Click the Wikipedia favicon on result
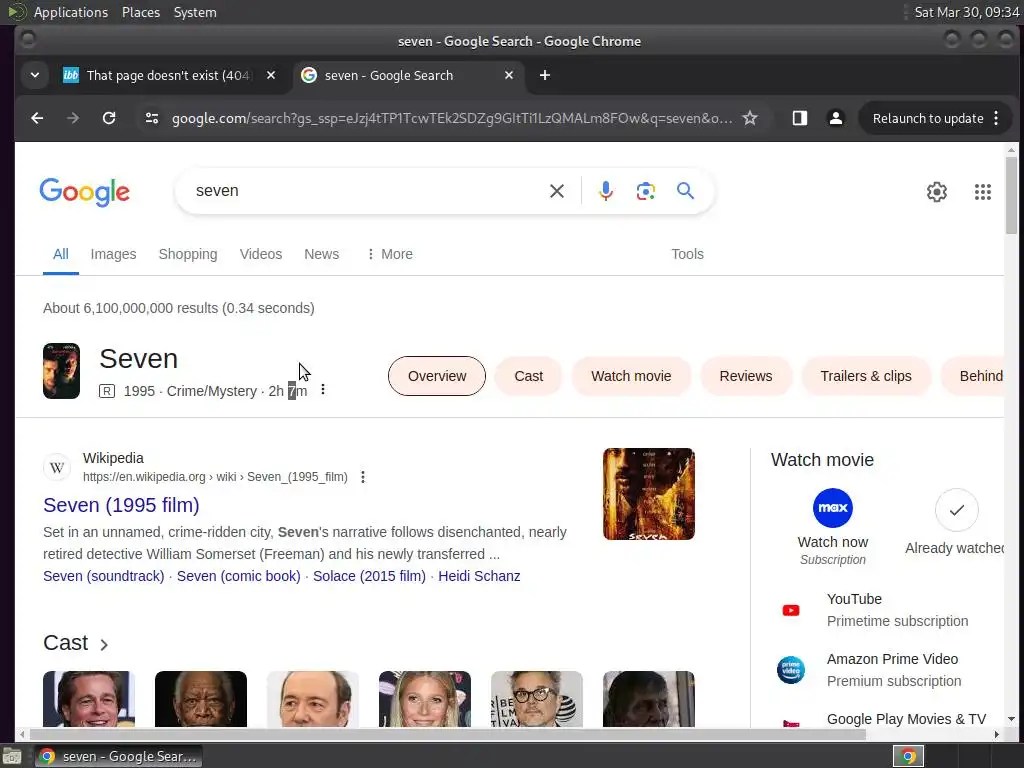This screenshot has width=1024, height=768. [x=57, y=468]
